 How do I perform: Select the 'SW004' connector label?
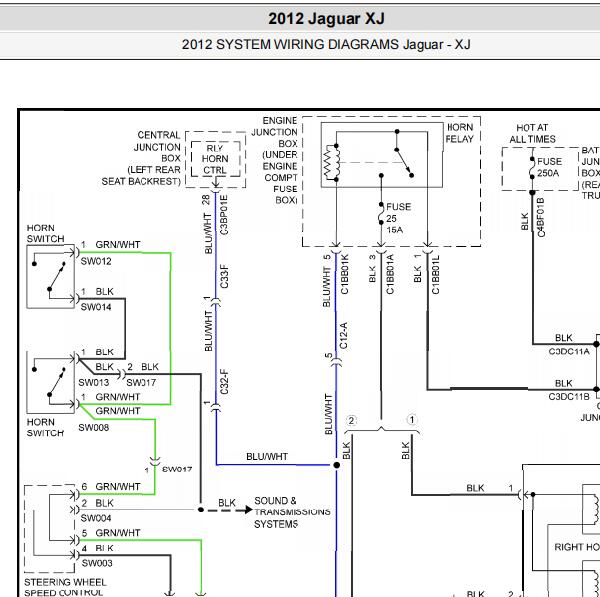[x=96, y=518]
